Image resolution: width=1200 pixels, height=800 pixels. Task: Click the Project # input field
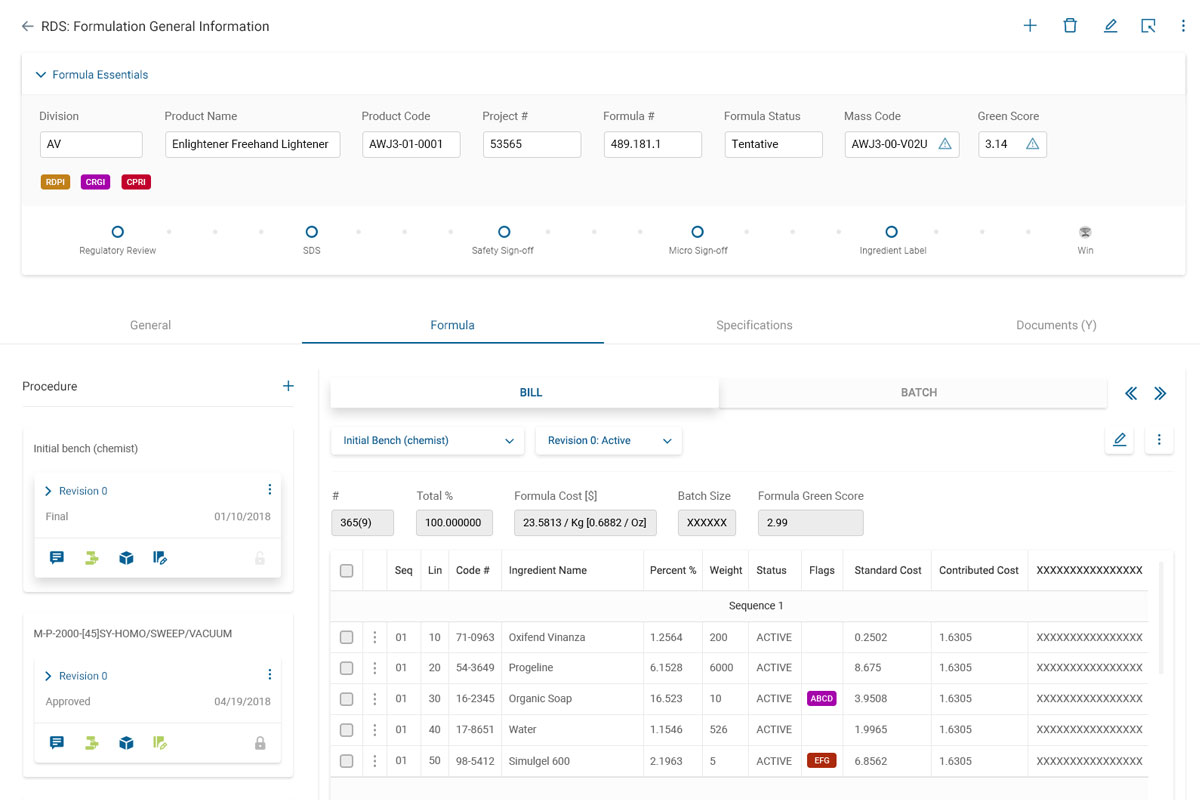531,144
